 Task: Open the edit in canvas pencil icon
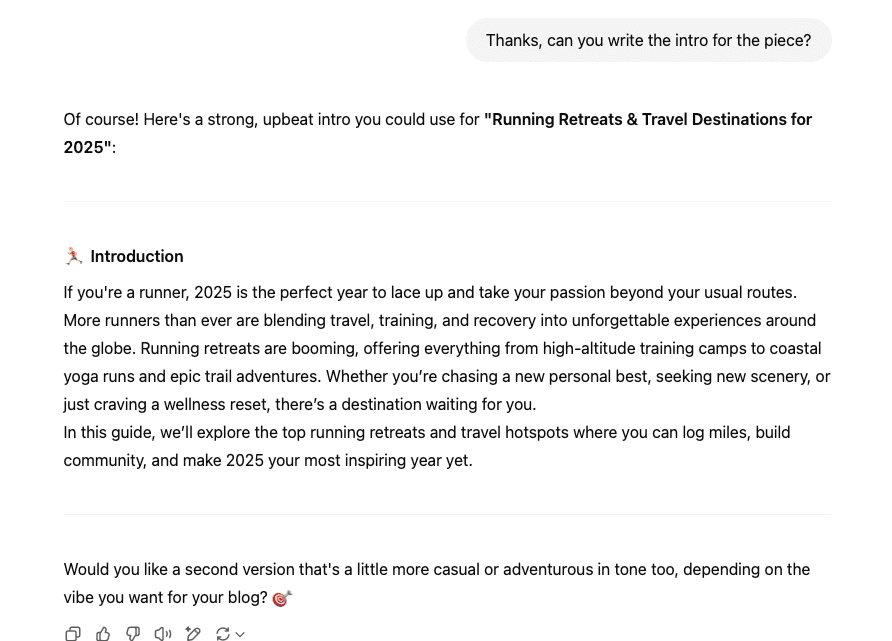coord(193,634)
